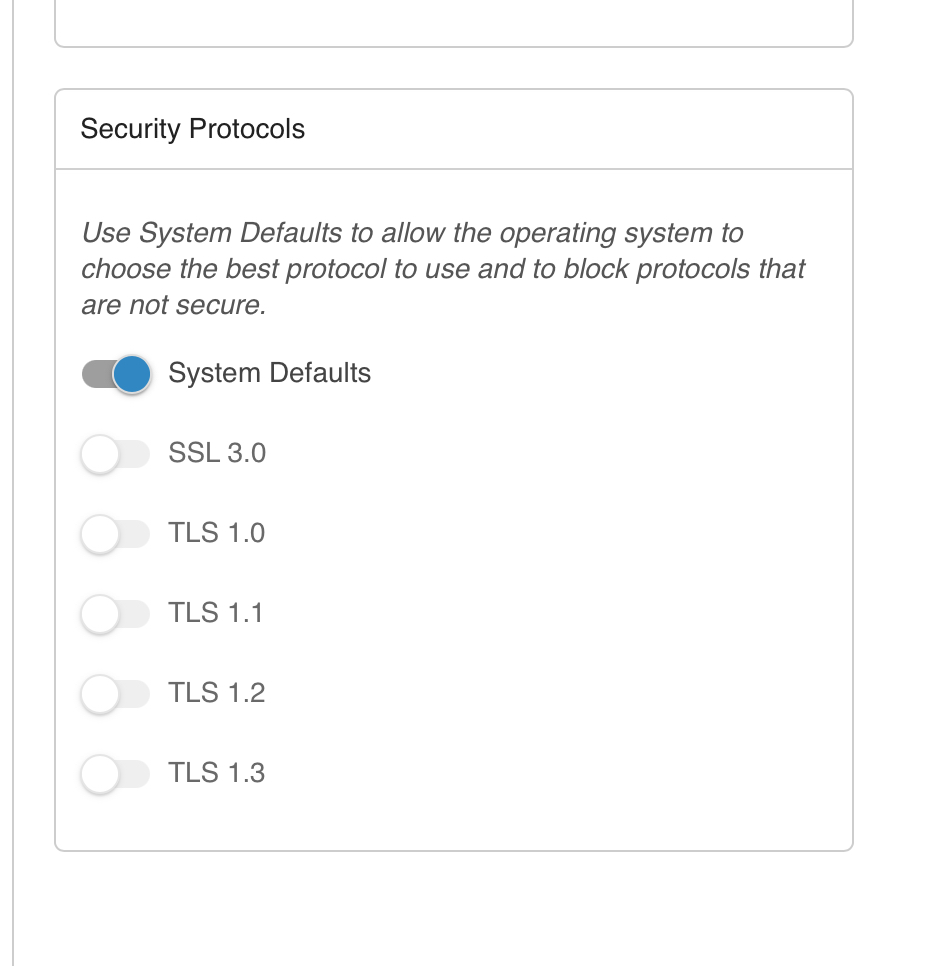Image resolution: width=948 pixels, height=966 pixels.
Task: Enable the TLS 1.2 switch
Action: click(x=115, y=694)
